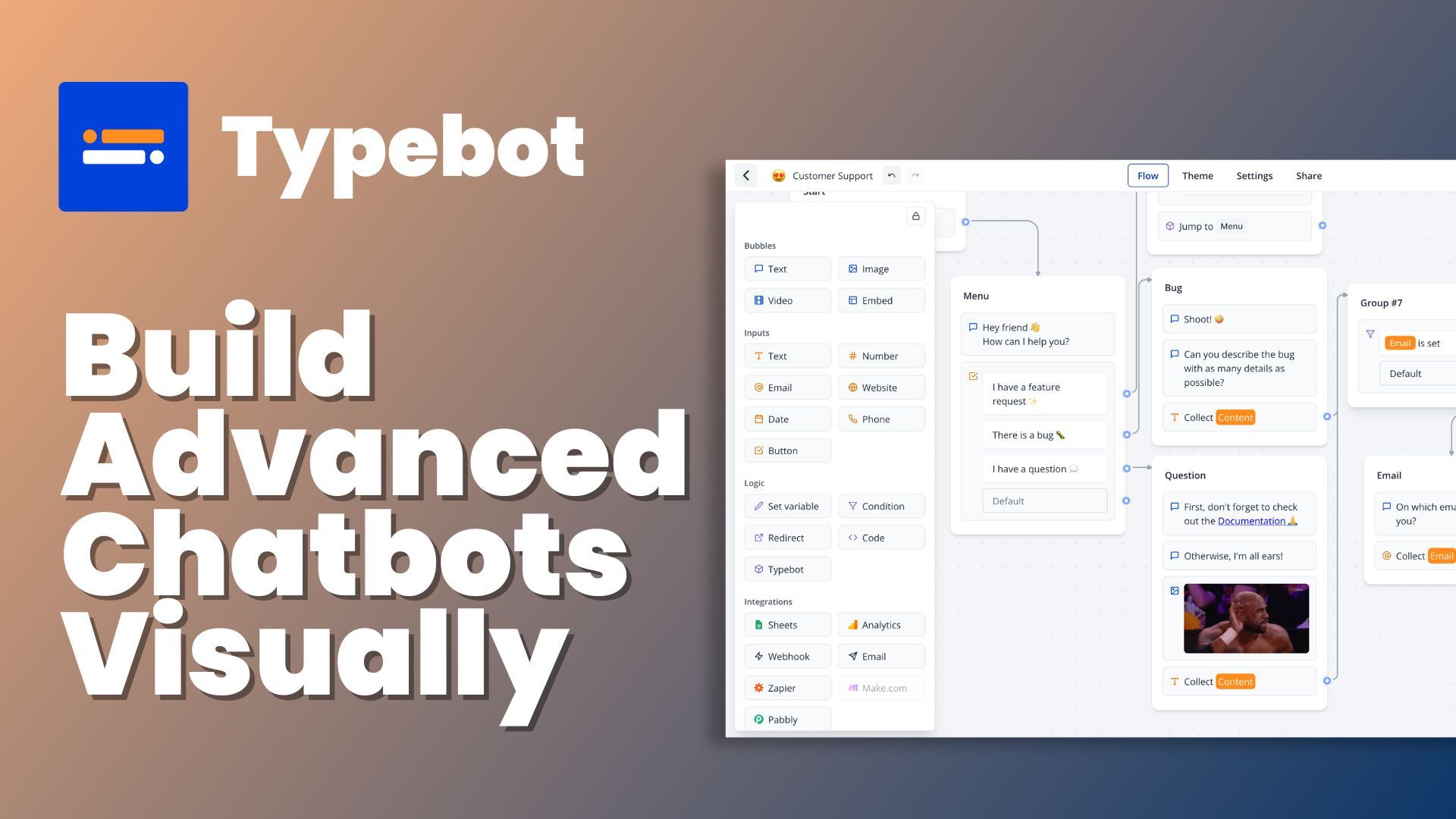The width and height of the screenshot is (1456, 819).
Task: Switch to the Theme tab
Action: pos(1196,175)
